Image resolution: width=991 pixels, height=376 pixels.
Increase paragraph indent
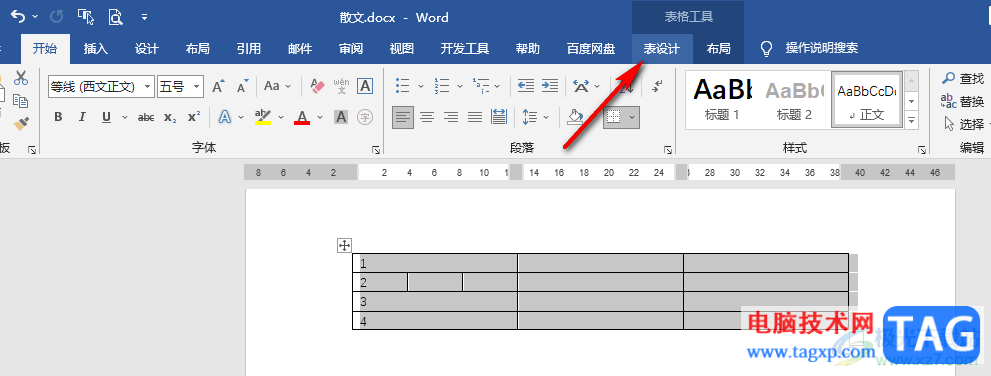coord(550,86)
